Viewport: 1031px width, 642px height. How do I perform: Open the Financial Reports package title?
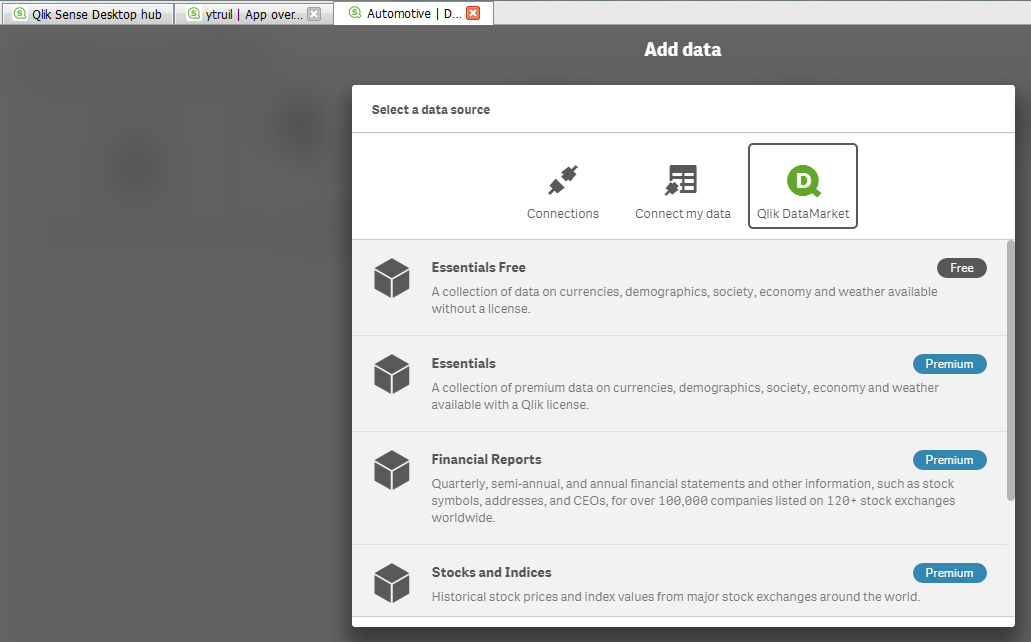pos(487,460)
